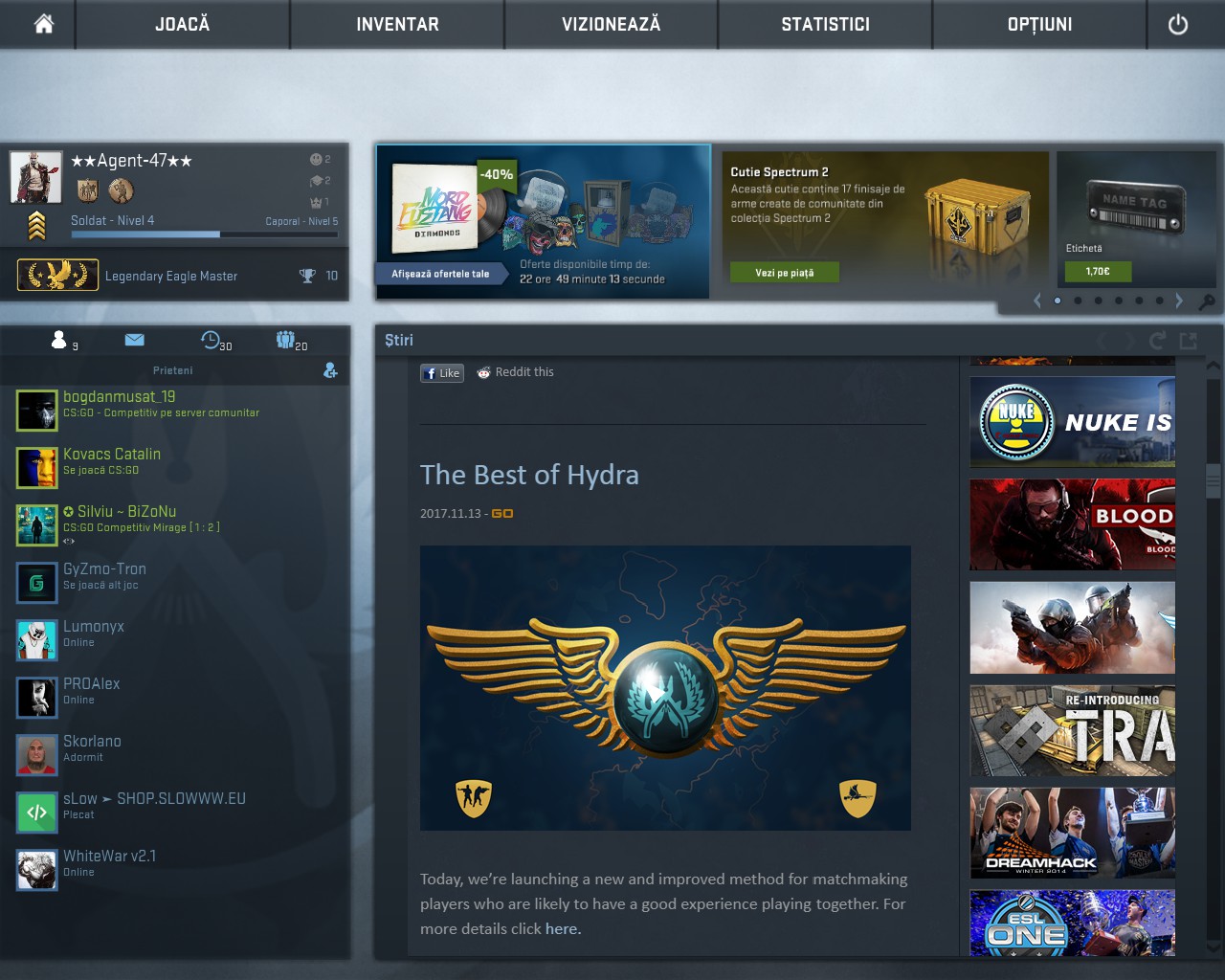1225x980 pixels.
Task: Open The Best of Hydra article title
Action: [529, 475]
